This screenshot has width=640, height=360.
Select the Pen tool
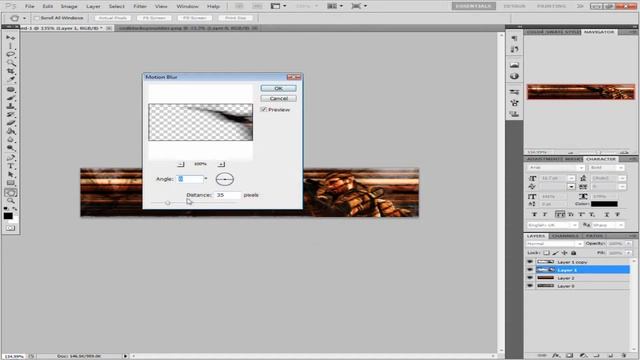tap(10, 158)
